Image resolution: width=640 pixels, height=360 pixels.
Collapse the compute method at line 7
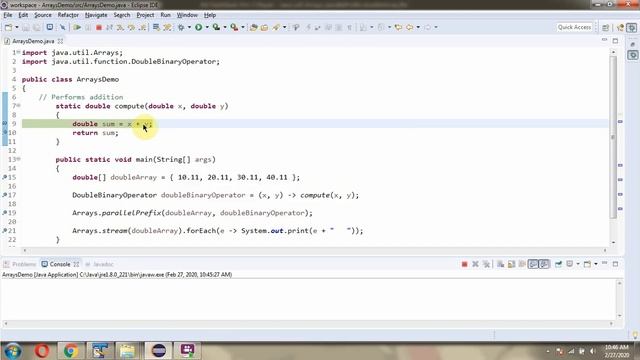click(x=18, y=106)
